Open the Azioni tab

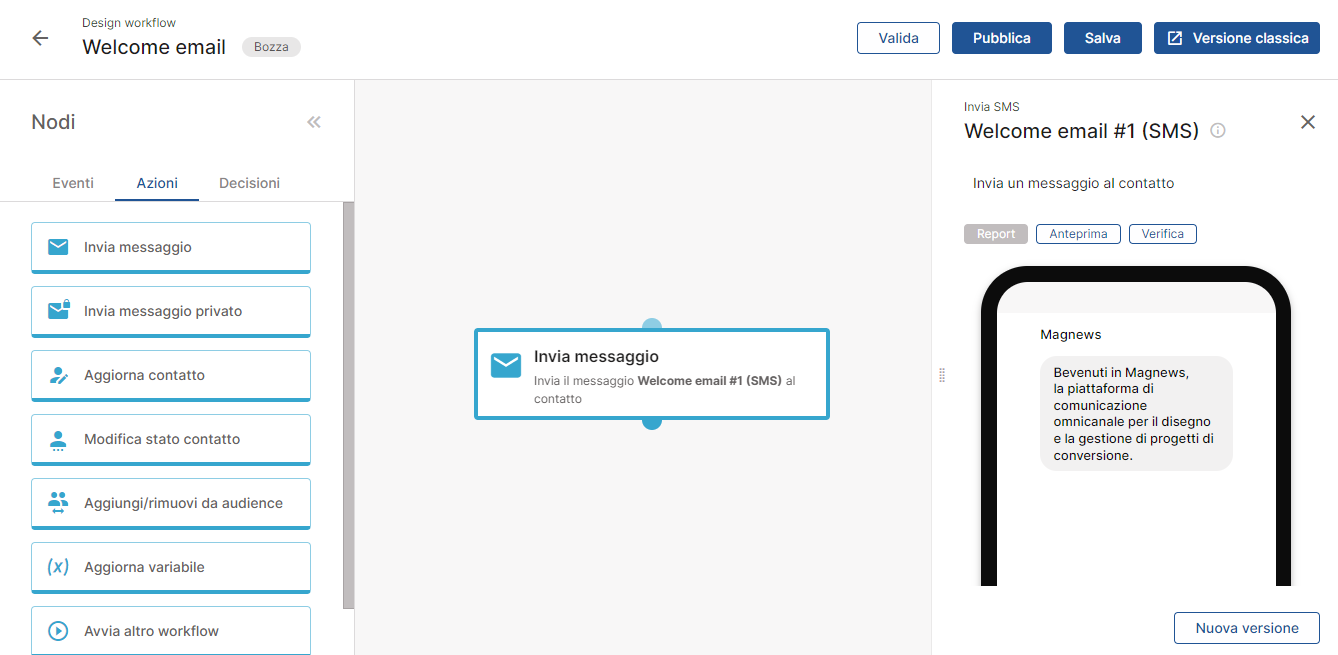pyautogui.click(x=157, y=183)
